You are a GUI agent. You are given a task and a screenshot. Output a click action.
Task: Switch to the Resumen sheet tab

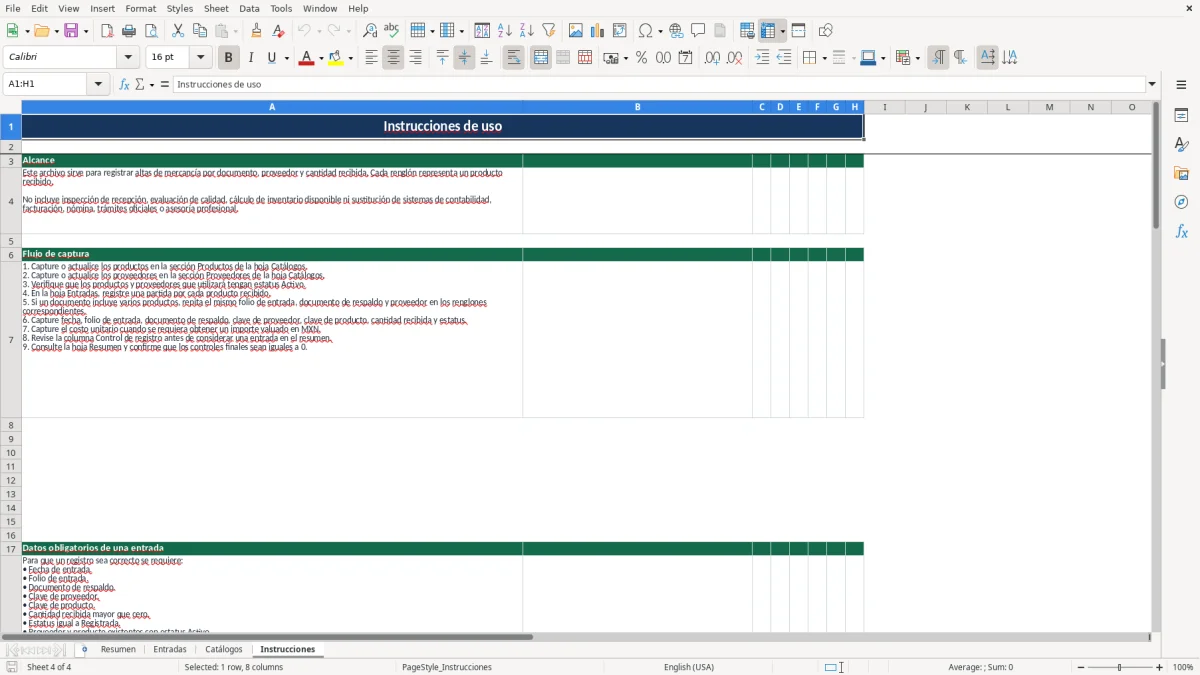point(118,649)
